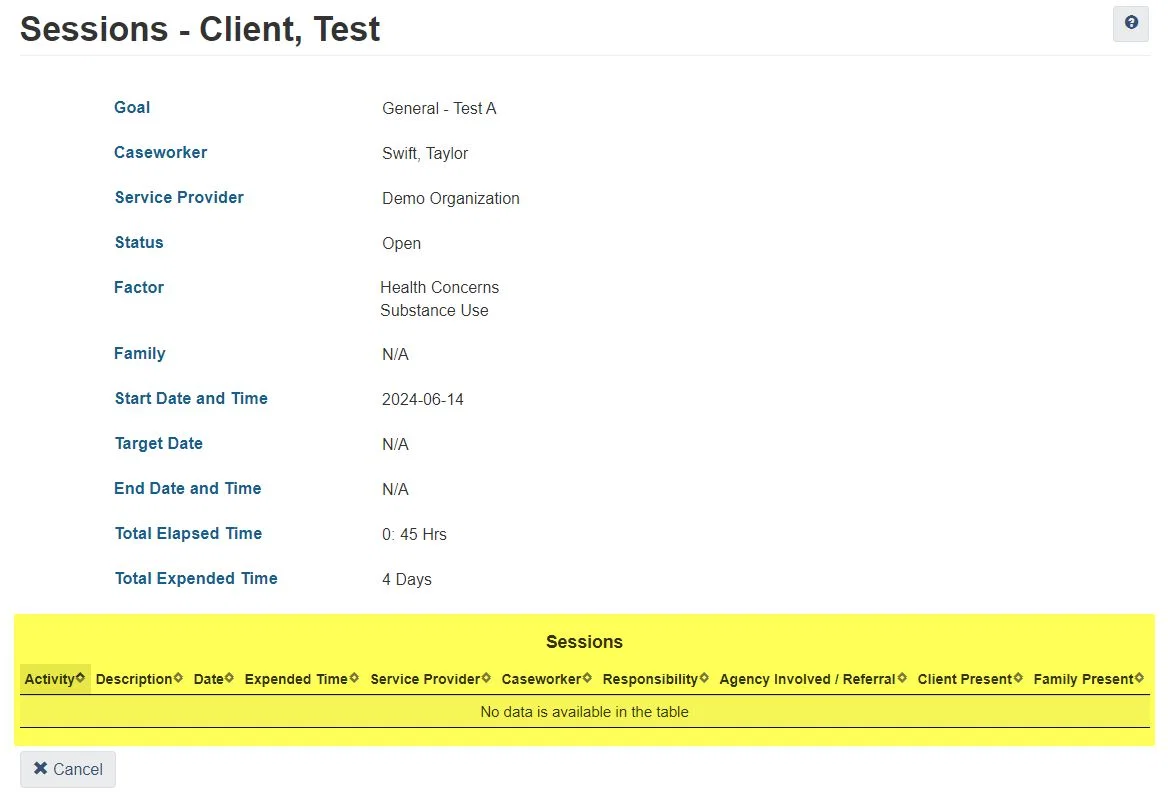
Task: Click the Sessions - Client, Test page title
Action: coord(200,29)
